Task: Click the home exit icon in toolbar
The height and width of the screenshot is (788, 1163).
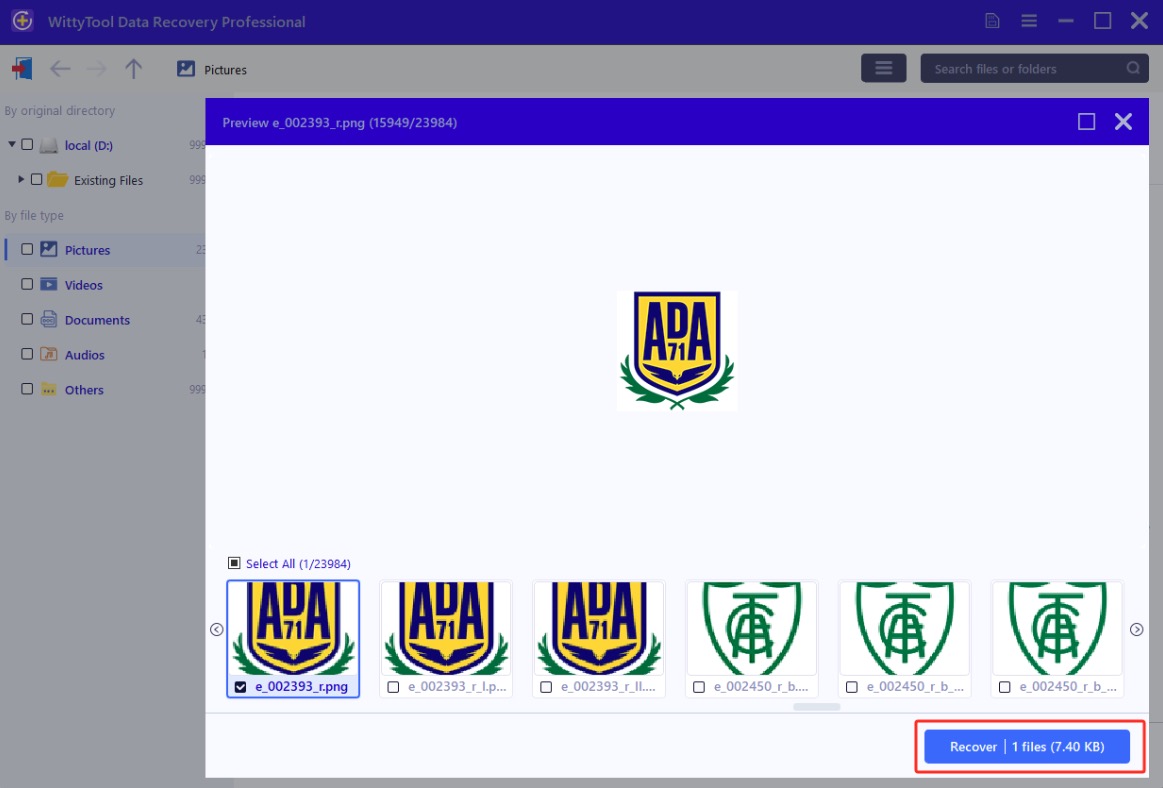Action: click(x=22, y=69)
